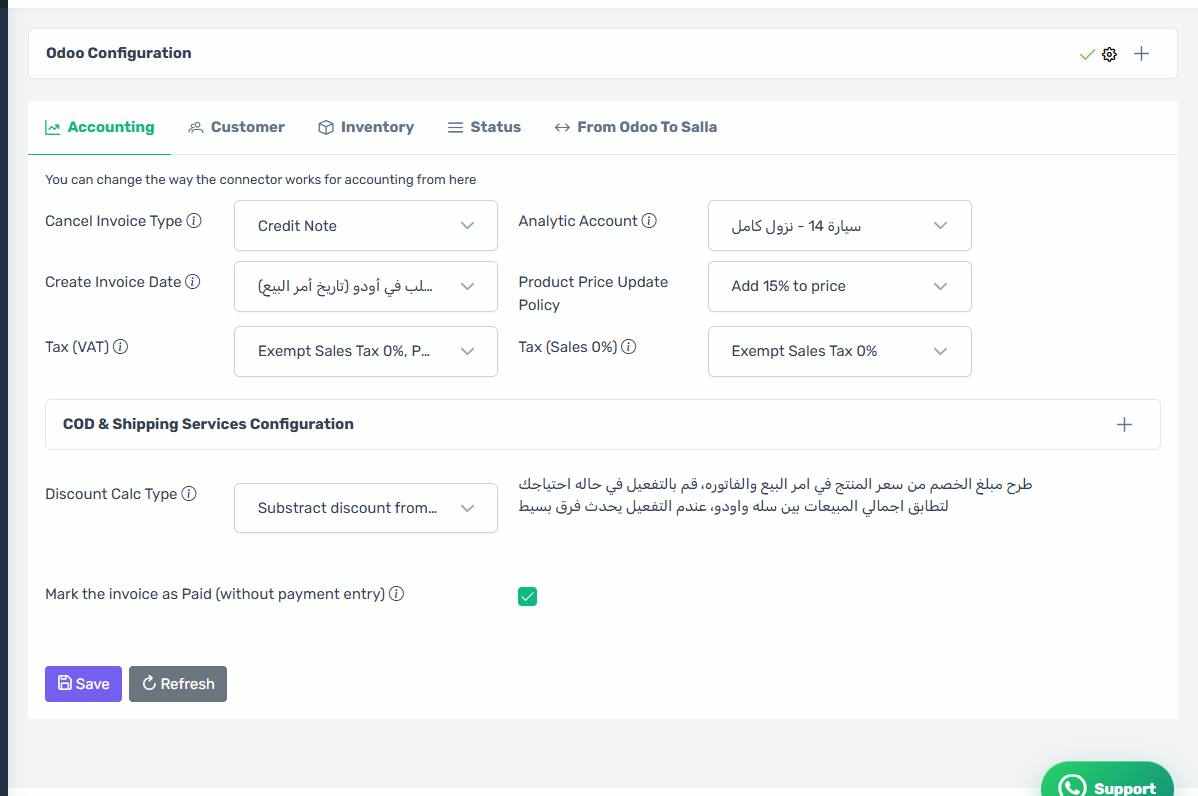
Task: Uncheck Mark the invoice as Paid checkbox
Action: coord(527,596)
